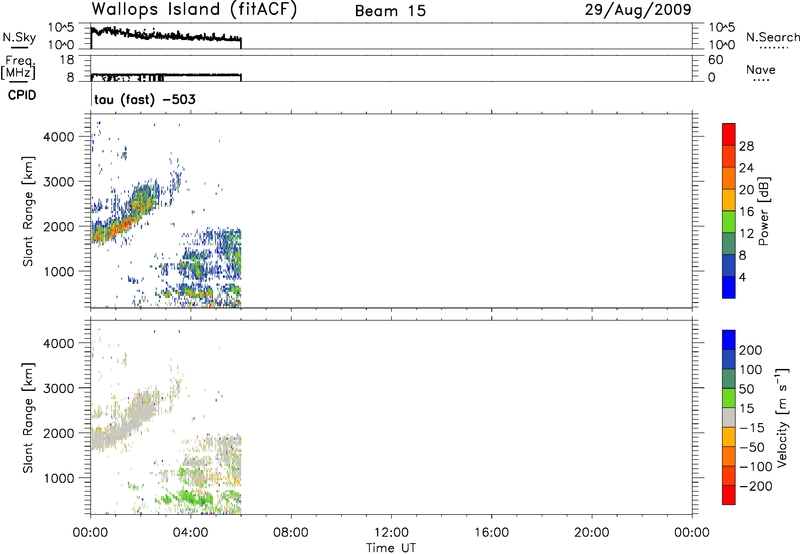This screenshot has height=554, width=800.
Task: Click the '200' tick on Velocity scale
Action: [x=751, y=350]
